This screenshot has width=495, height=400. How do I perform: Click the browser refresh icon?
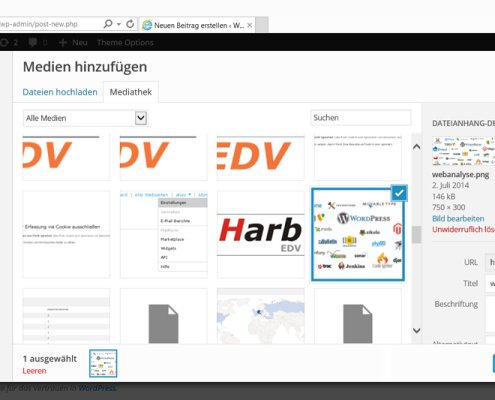coord(130,24)
